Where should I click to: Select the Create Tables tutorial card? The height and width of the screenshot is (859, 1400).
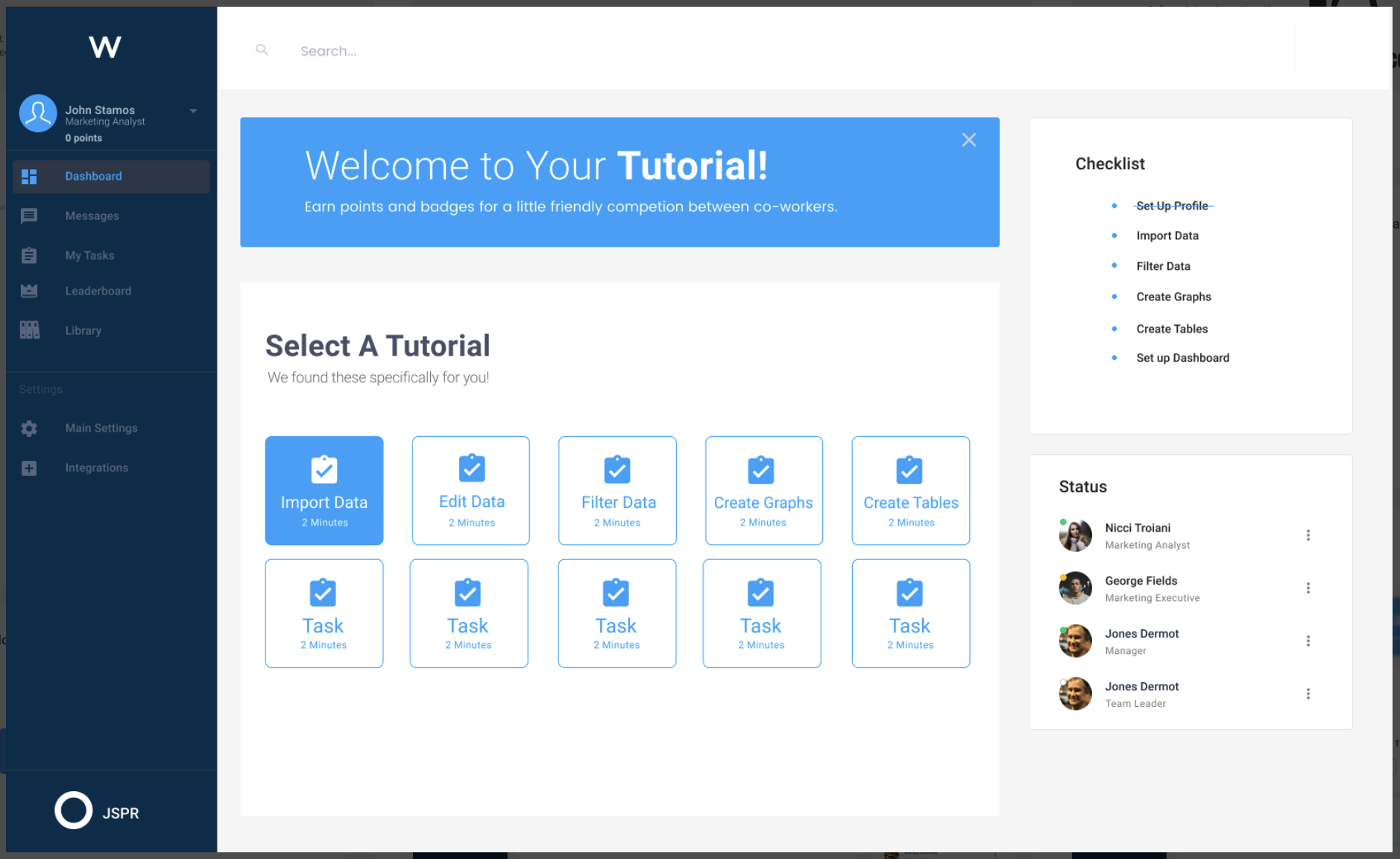tap(911, 491)
